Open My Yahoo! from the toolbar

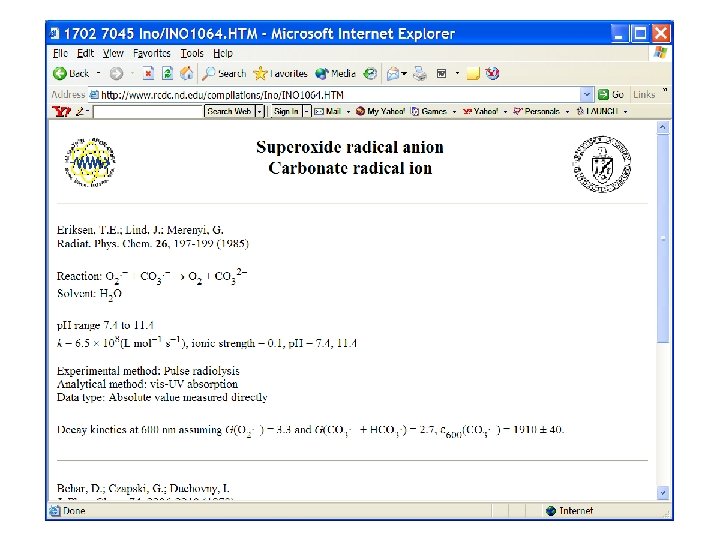pyautogui.click(x=380, y=112)
